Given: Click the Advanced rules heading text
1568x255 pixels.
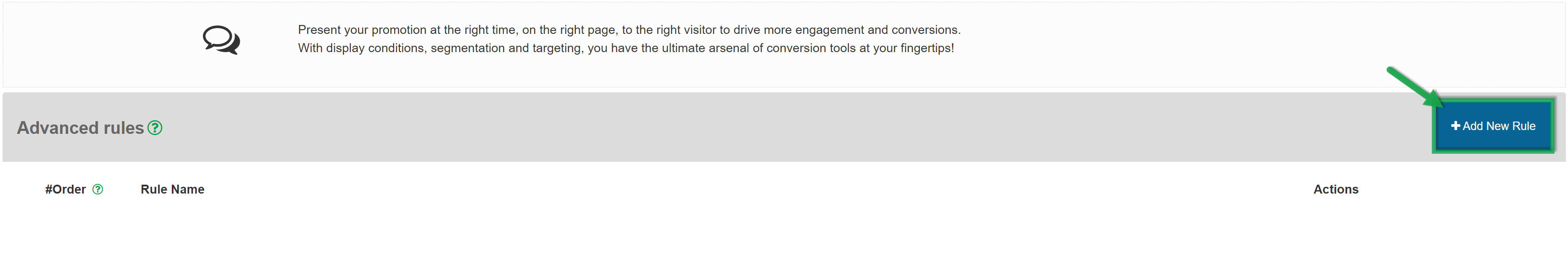Looking at the screenshot, I should pyautogui.click(x=80, y=127).
